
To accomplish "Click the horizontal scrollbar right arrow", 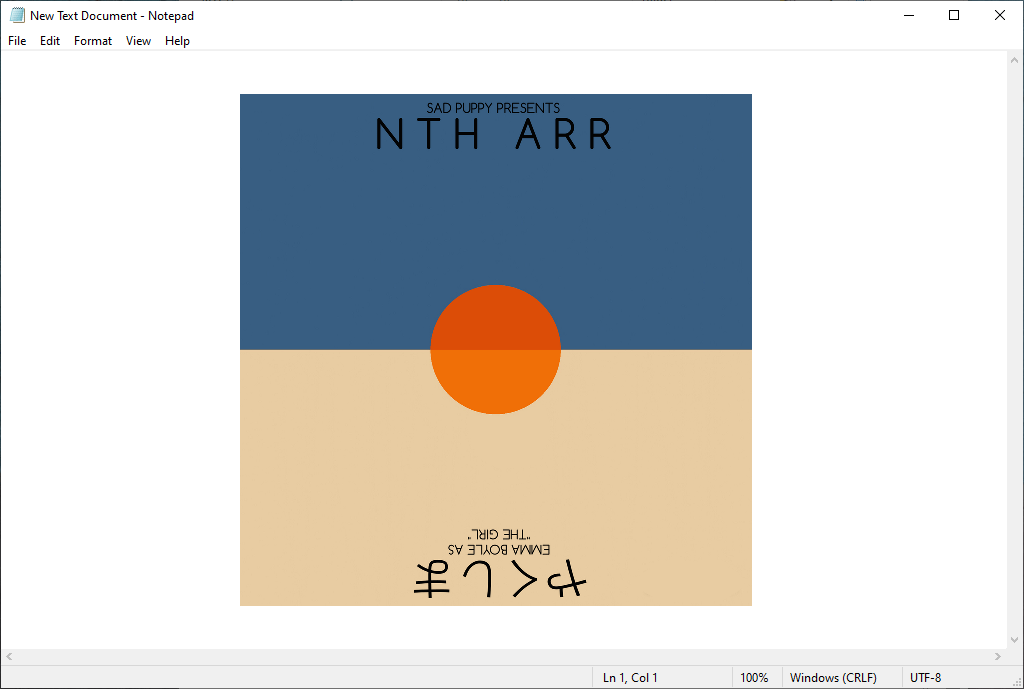I will (996, 657).
